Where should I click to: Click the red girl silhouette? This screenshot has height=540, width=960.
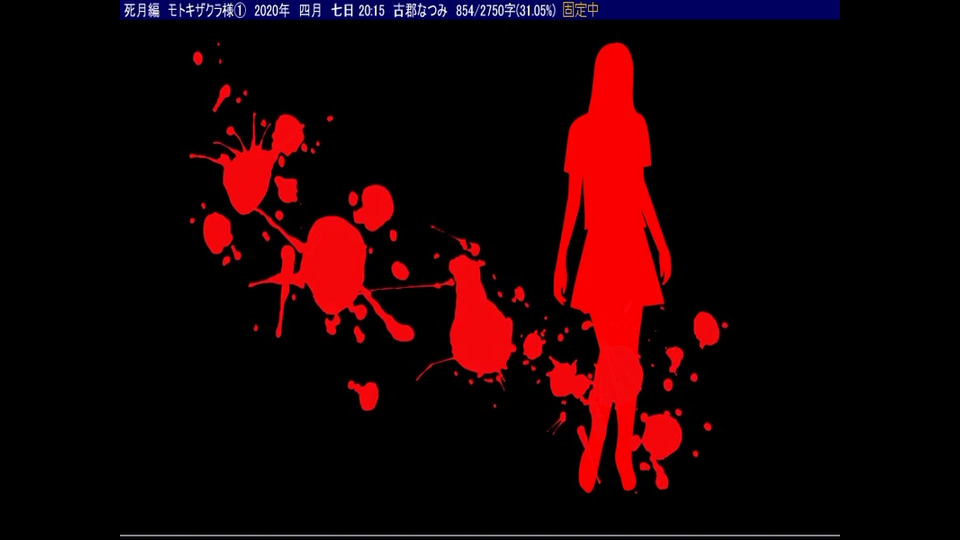pyautogui.click(x=612, y=267)
